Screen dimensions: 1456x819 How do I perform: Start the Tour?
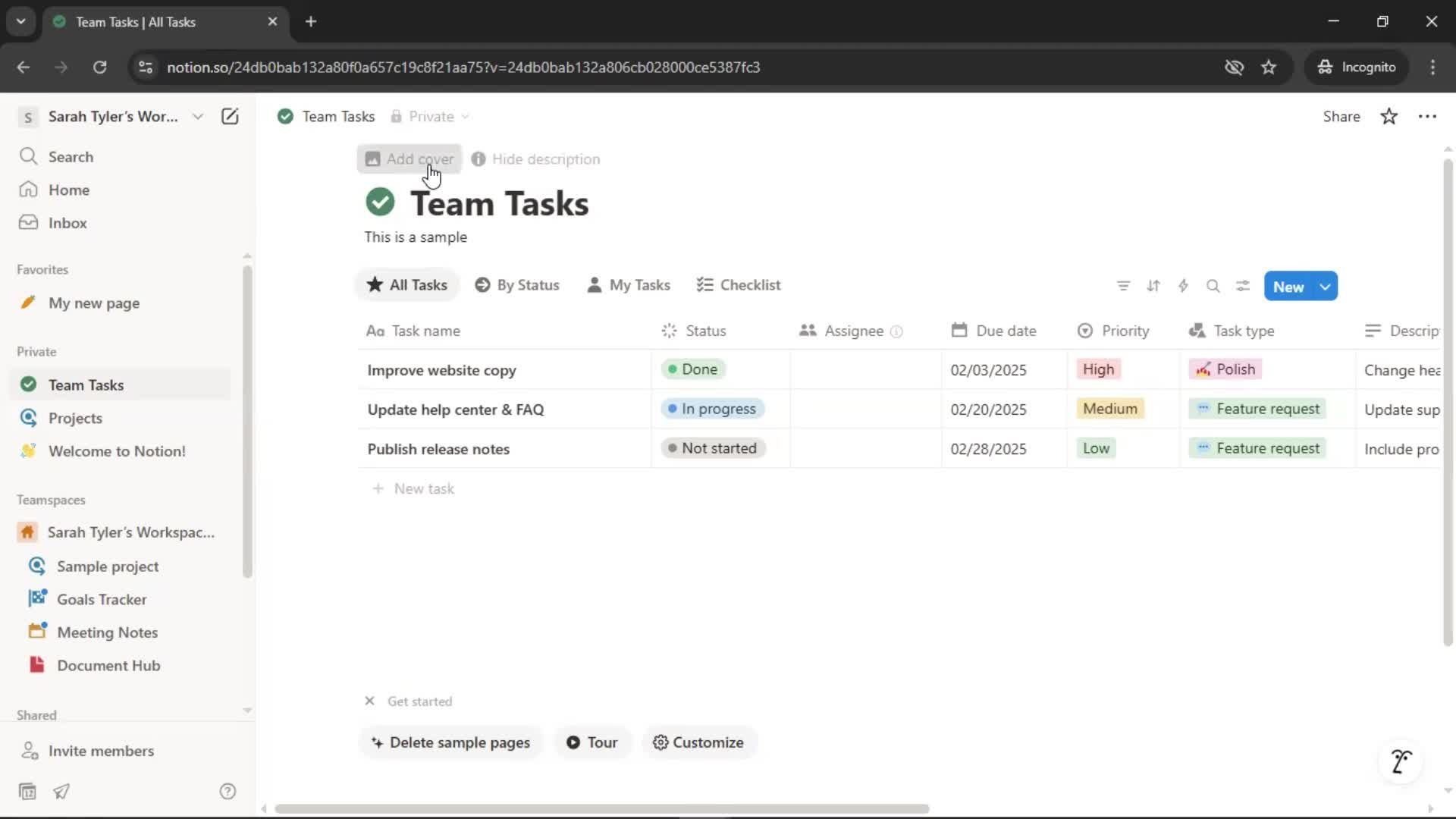(x=592, y=742)
